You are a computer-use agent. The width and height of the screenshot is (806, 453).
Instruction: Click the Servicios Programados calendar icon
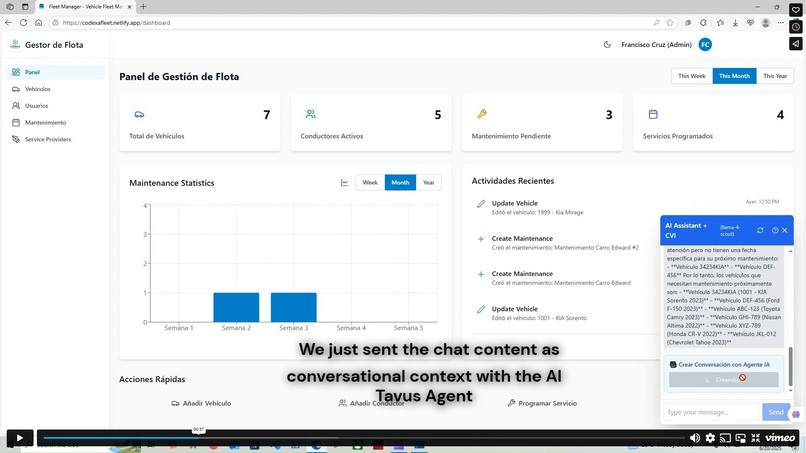653,114
